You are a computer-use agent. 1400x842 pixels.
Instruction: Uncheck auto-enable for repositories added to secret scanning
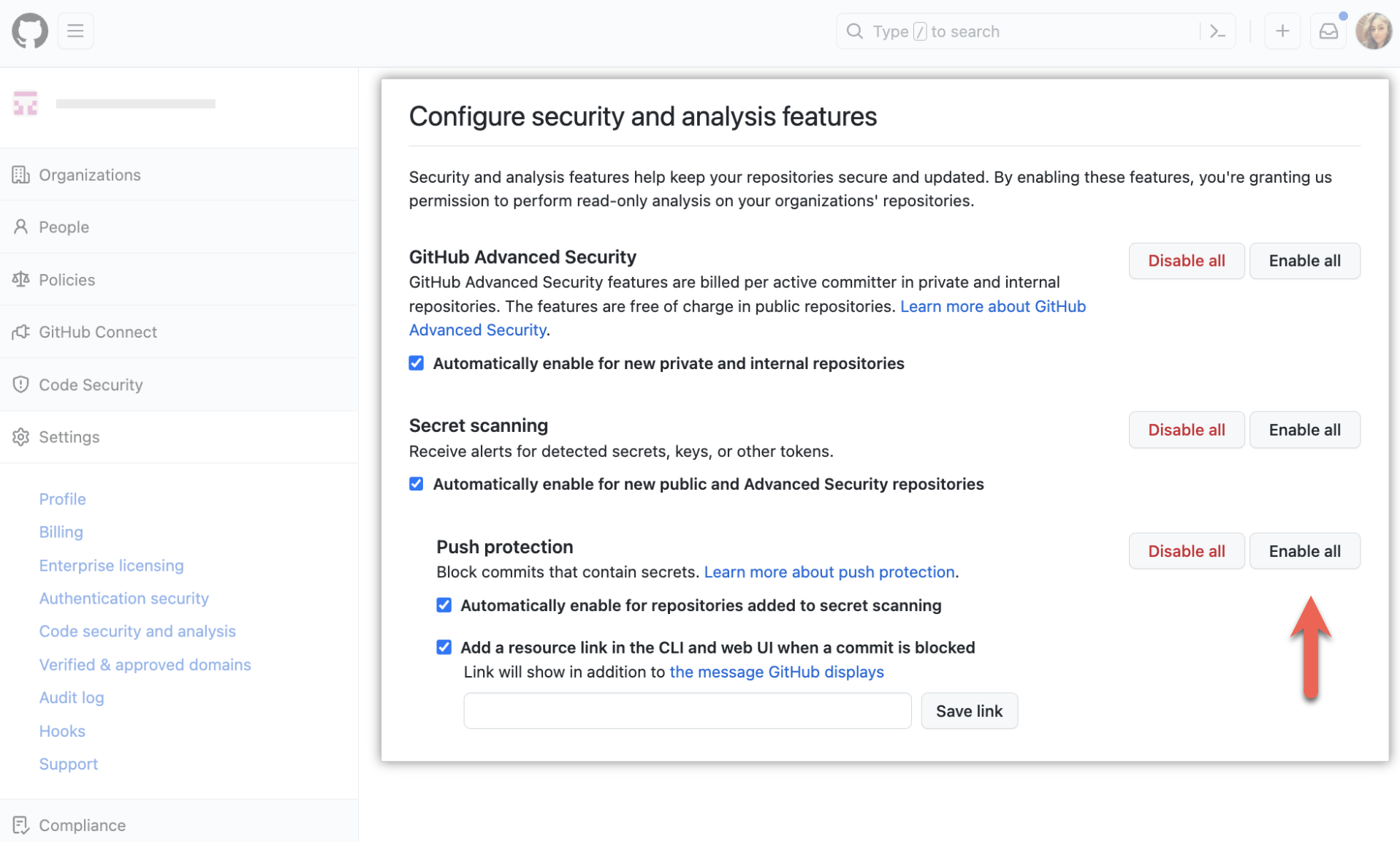pos(444,605)
